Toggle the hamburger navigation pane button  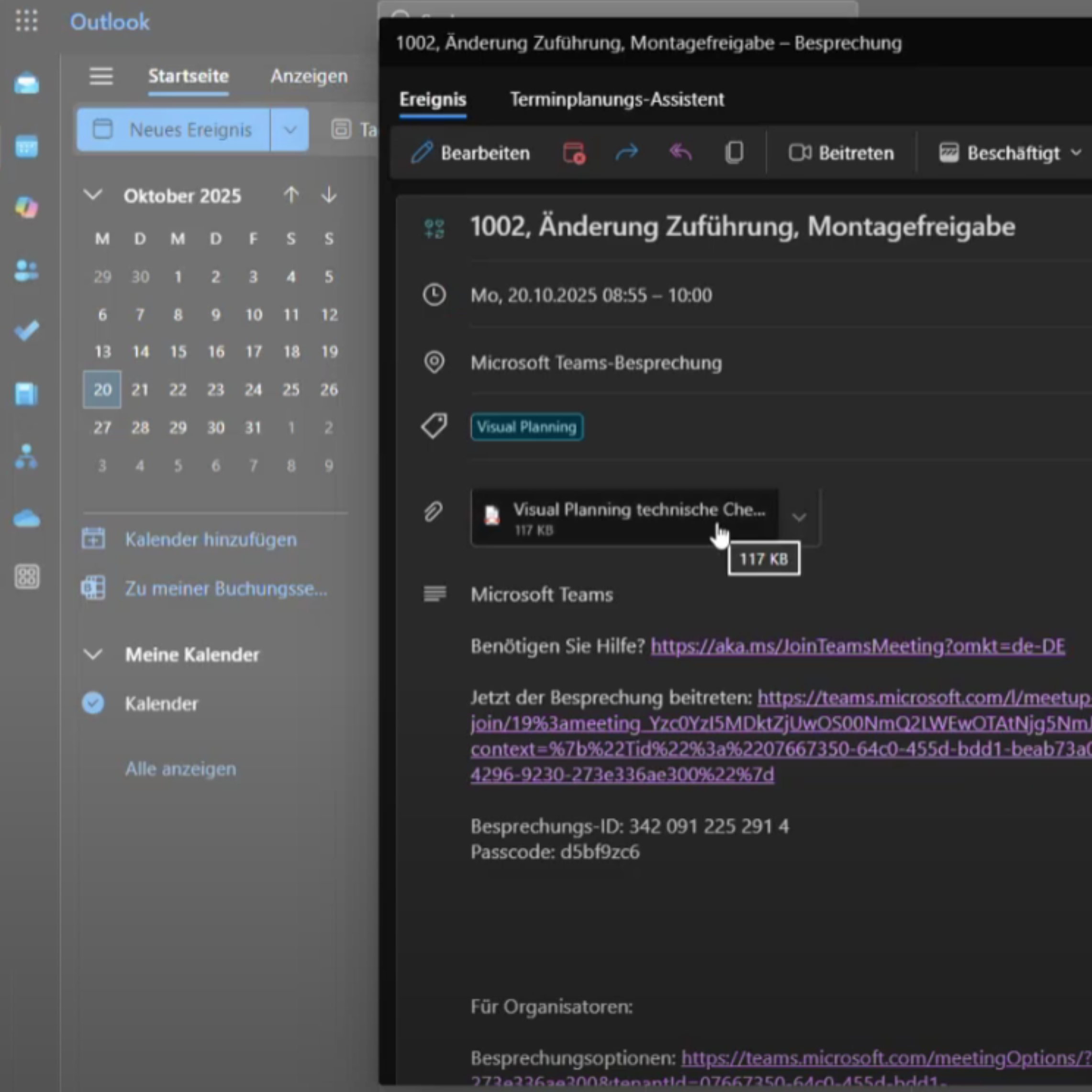pos(101,76)
